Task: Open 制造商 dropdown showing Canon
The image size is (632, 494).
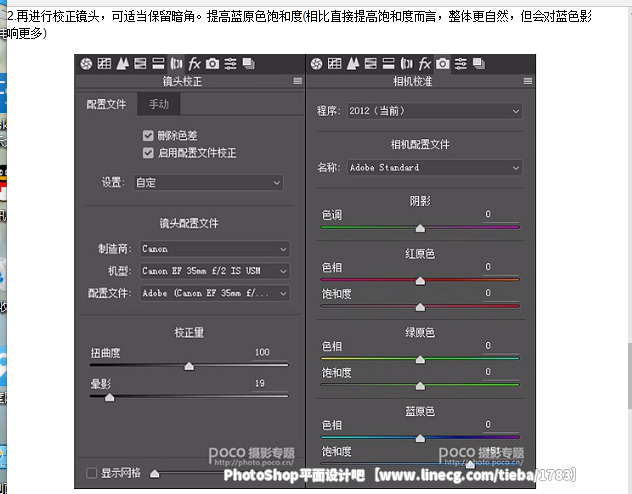Action: [214, 249]
